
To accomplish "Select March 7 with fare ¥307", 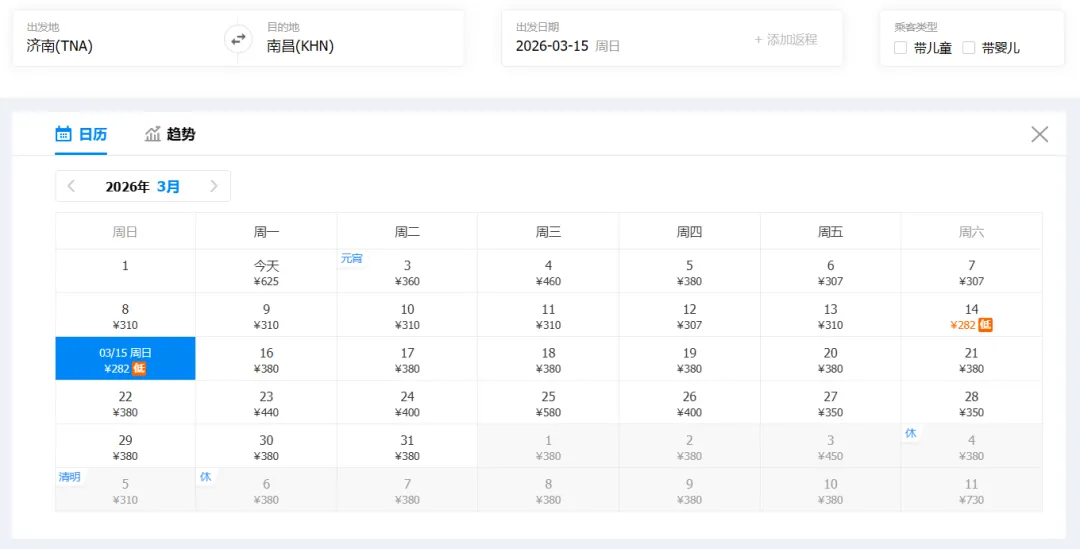I will (971, 271).
